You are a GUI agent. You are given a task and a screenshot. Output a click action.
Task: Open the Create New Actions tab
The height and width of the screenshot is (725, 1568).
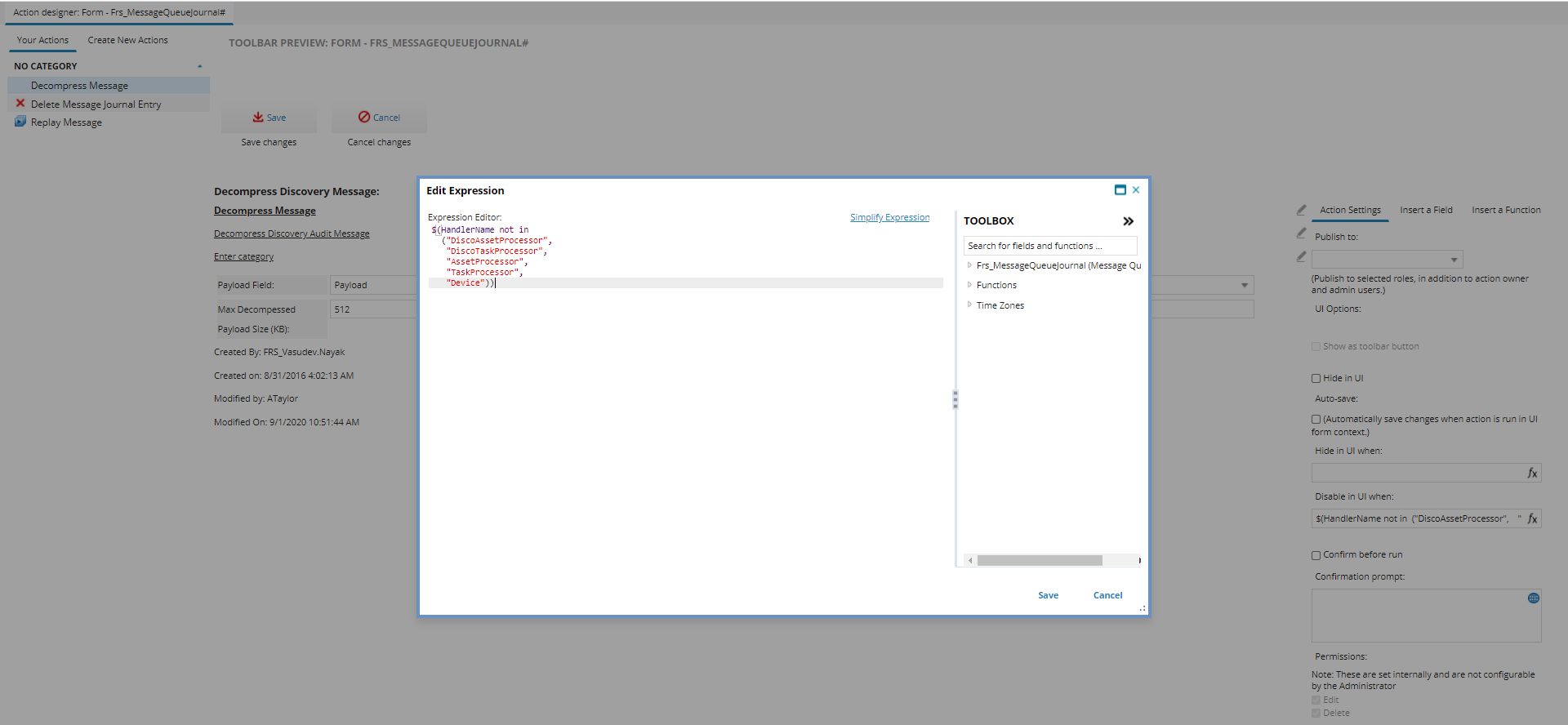[x=127, y=40]
